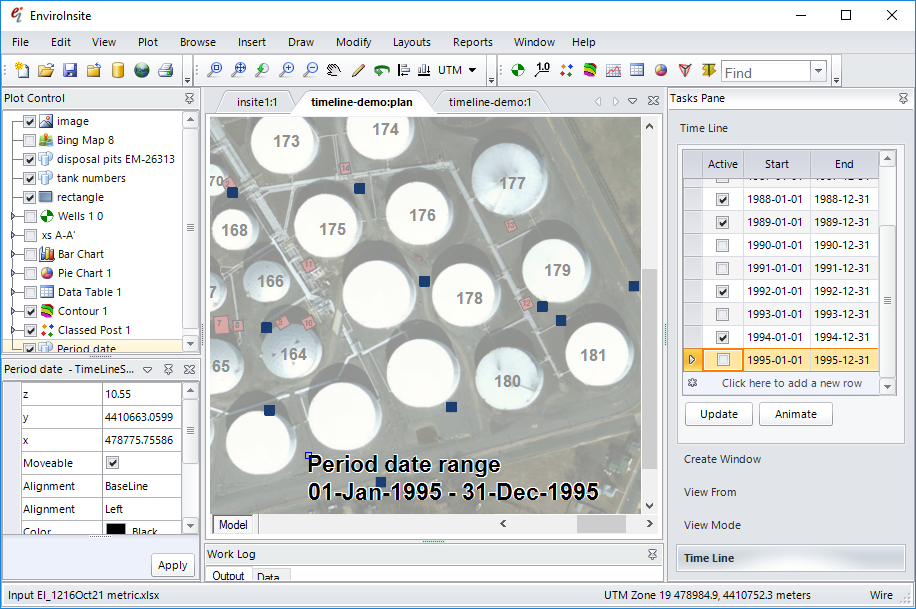Uncheck the Moveable property checkbox
Image resolution: width=916 pixels, height=609 pixels.
112,463
